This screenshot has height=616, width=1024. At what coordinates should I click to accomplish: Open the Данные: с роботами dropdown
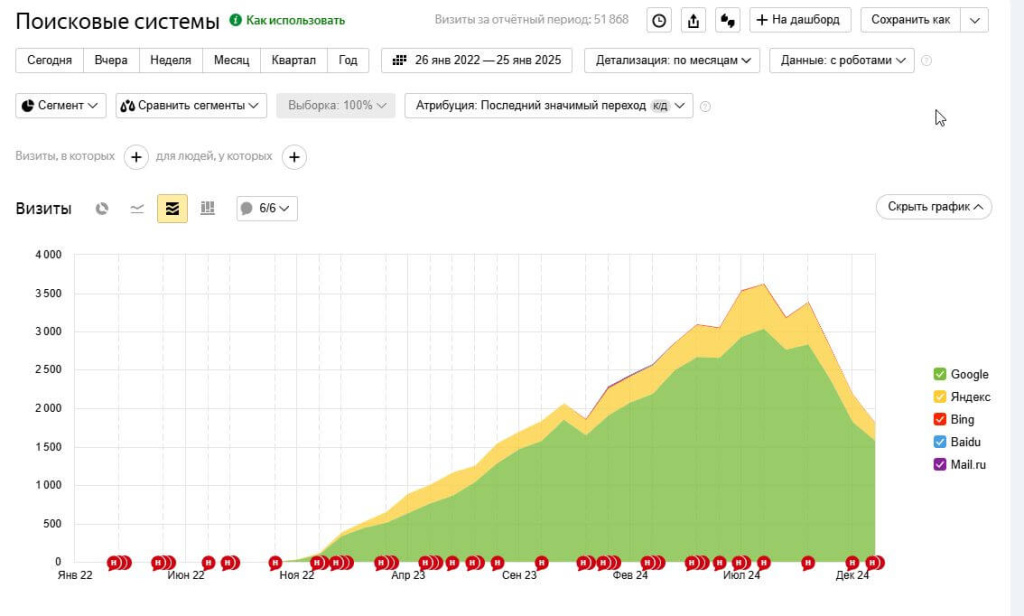coord(842,60)
